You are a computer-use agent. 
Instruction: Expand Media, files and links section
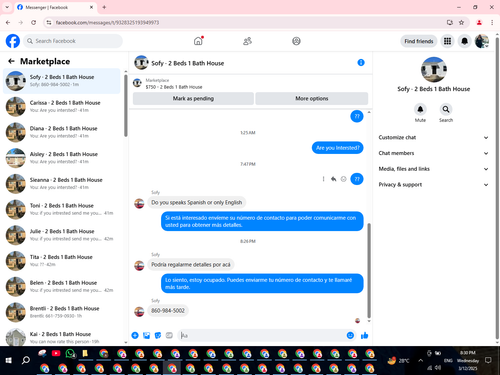pos(433,169)
